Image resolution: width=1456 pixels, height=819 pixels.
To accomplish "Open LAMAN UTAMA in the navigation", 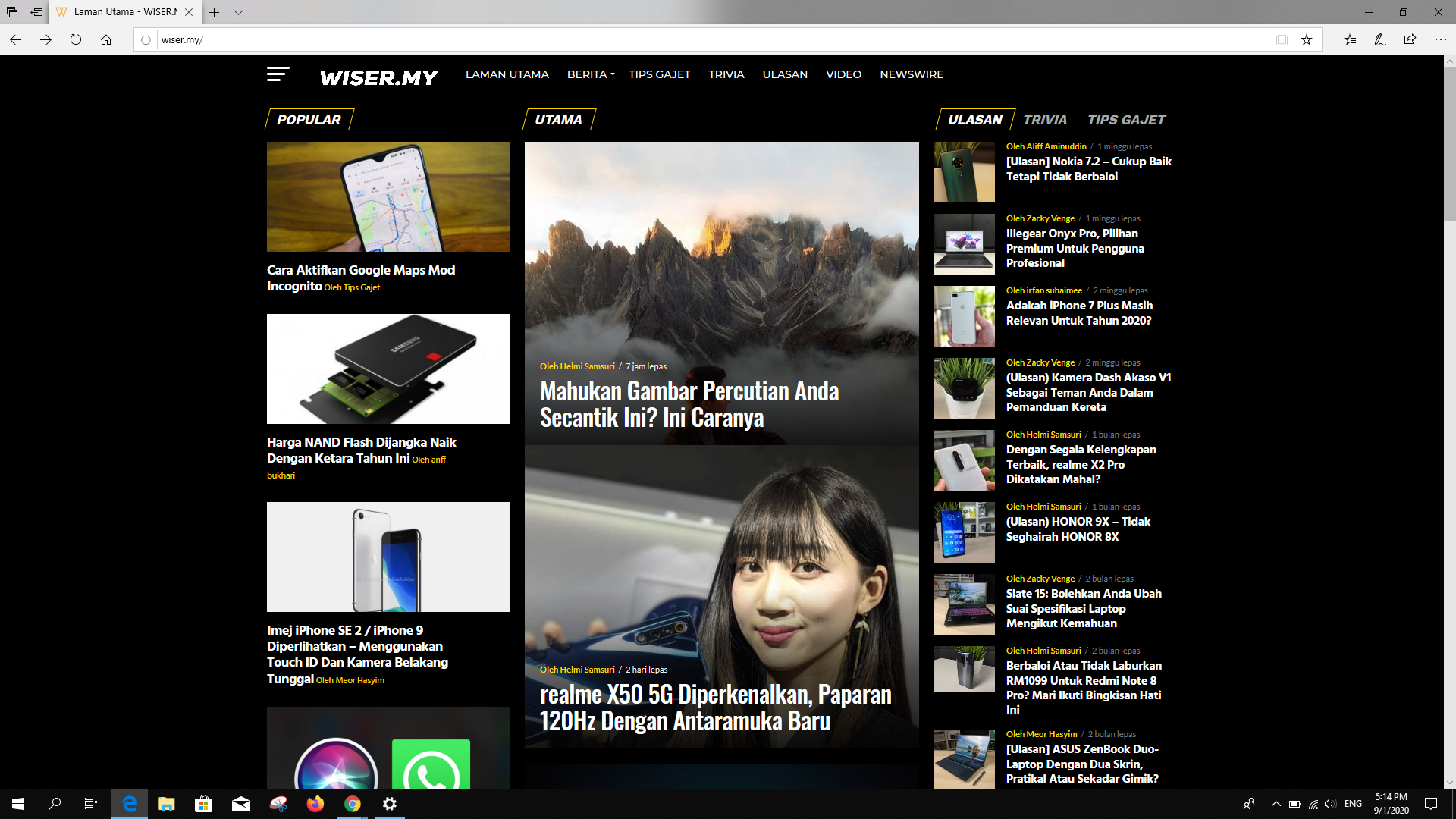I will 507,74.
